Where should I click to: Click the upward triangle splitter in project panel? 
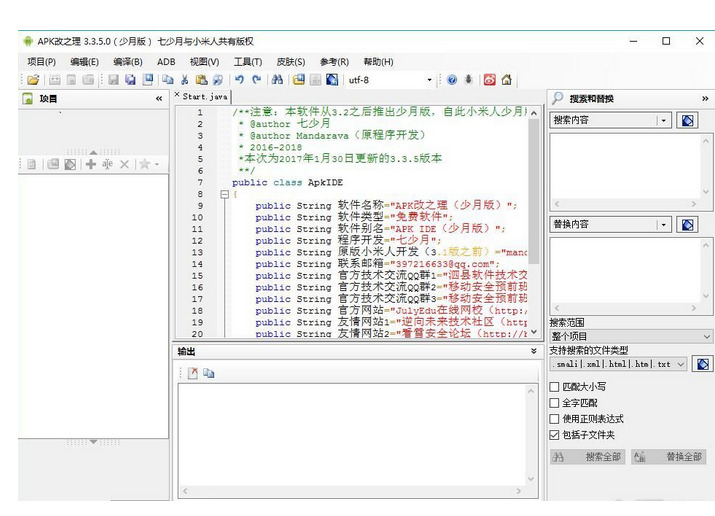(x=93, y=152)
